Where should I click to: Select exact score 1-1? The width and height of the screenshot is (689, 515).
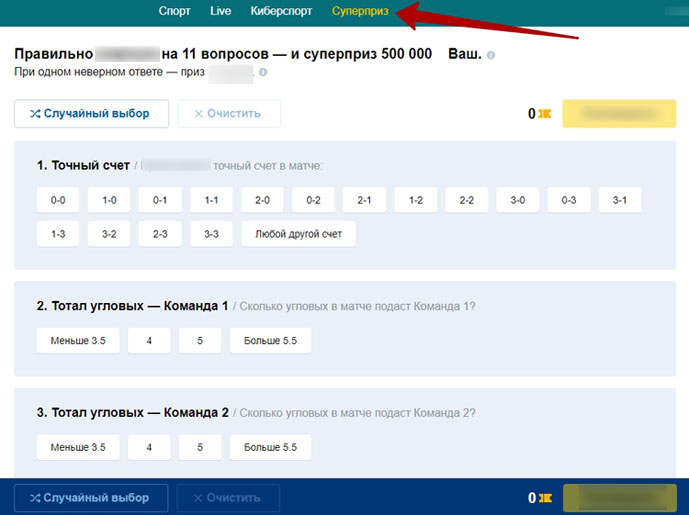211,200
